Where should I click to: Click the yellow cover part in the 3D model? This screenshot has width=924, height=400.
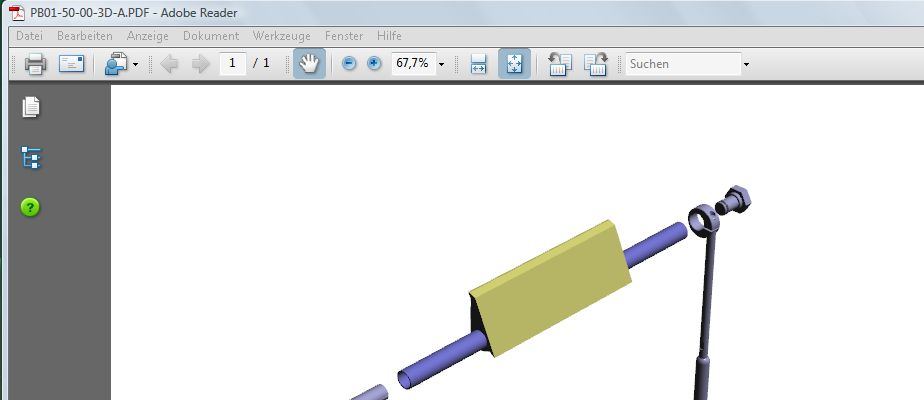(x=551, y=289)
